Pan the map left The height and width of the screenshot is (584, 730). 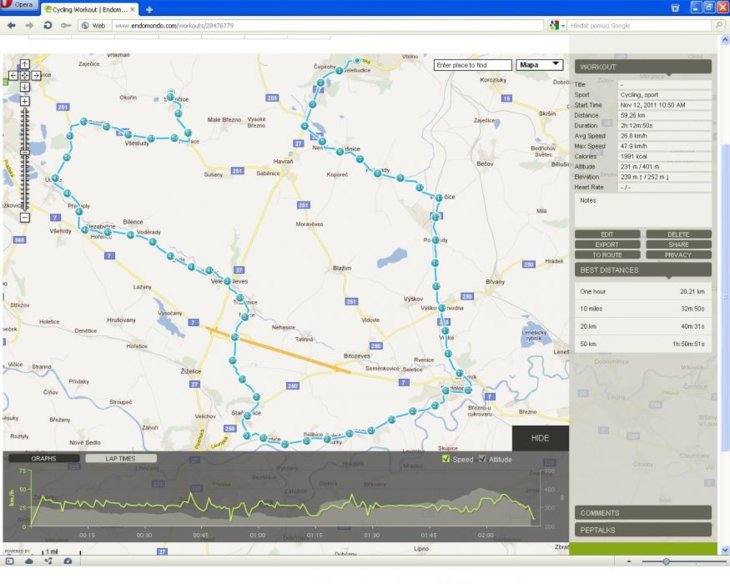pos(14,75)
